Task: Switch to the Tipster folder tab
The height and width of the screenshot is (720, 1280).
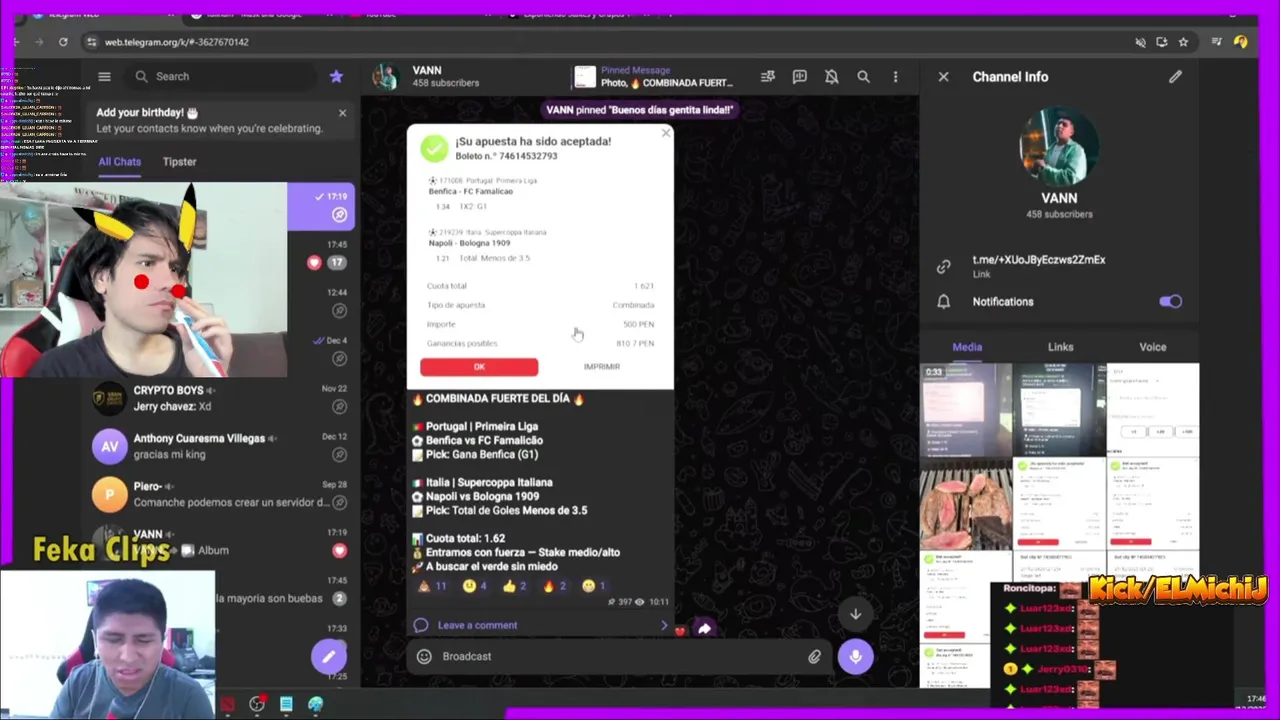Action: (180, 162)
